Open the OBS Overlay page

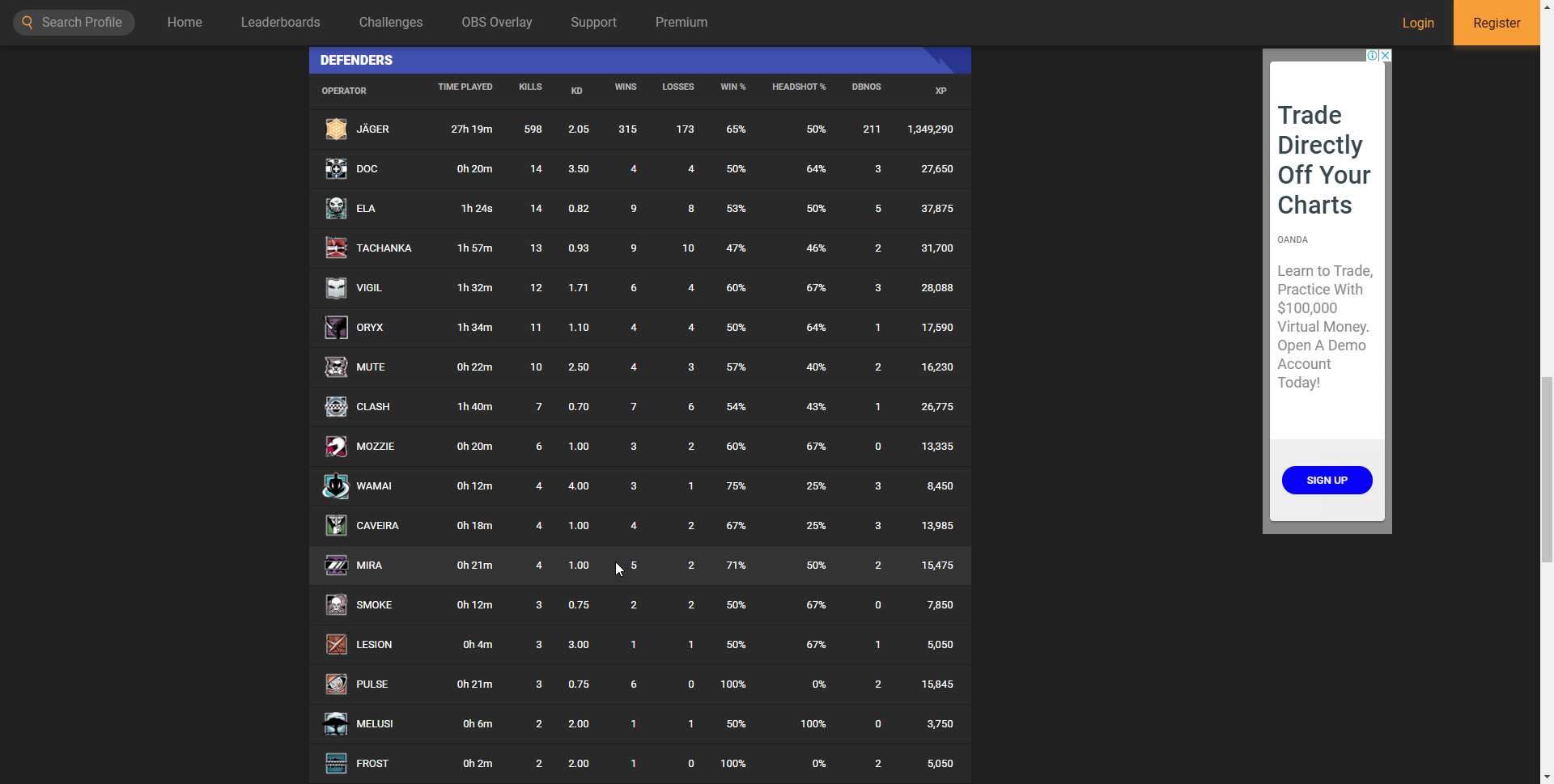pos(497,23)
